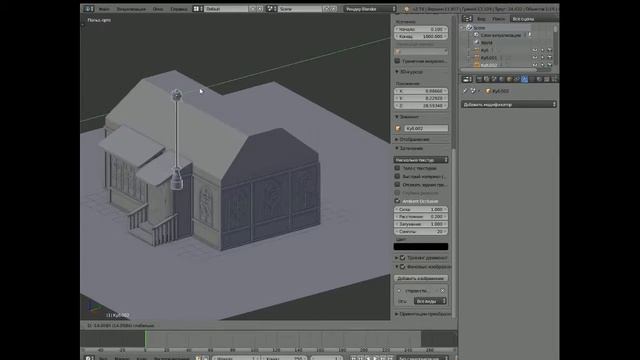This screenshot has width=640, height=360.
Task: Toggle renderability camera for Куб.001 in outliner
Action: 549,58
